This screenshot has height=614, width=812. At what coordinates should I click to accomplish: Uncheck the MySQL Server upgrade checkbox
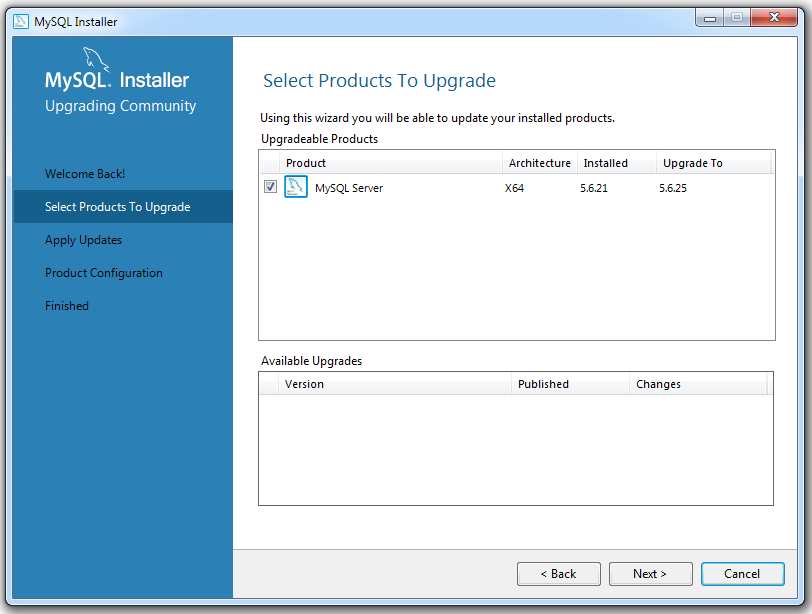[x=270, y=187]
